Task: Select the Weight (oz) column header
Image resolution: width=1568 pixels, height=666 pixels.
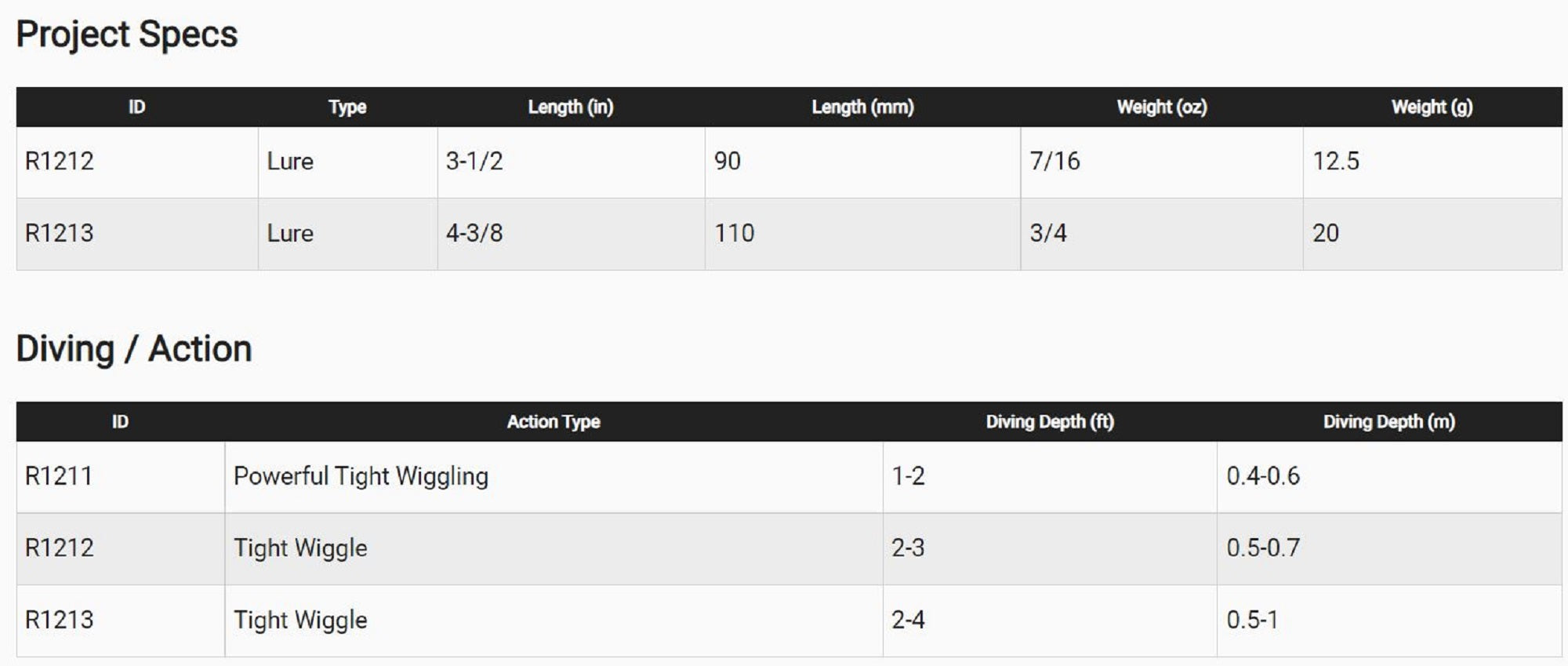Action: click(1161, 107)
